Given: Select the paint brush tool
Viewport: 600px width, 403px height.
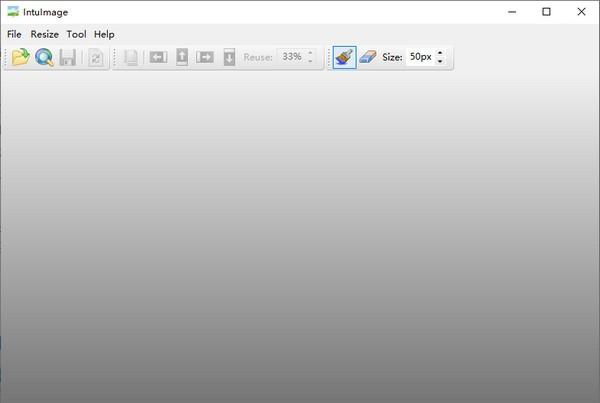Looking at the screenshot, I should click(344, 57).
